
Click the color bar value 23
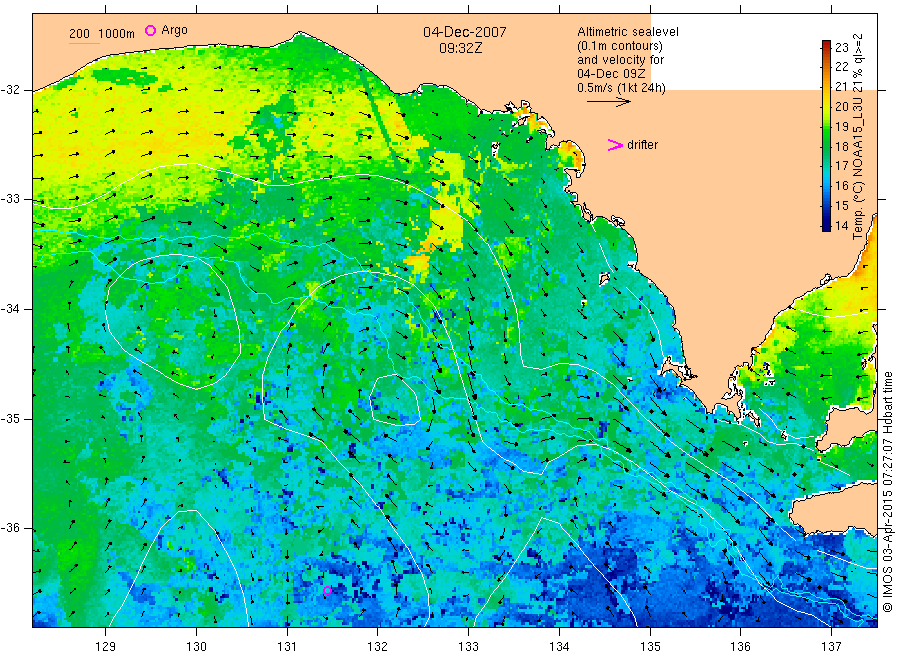tap(841, 48)
